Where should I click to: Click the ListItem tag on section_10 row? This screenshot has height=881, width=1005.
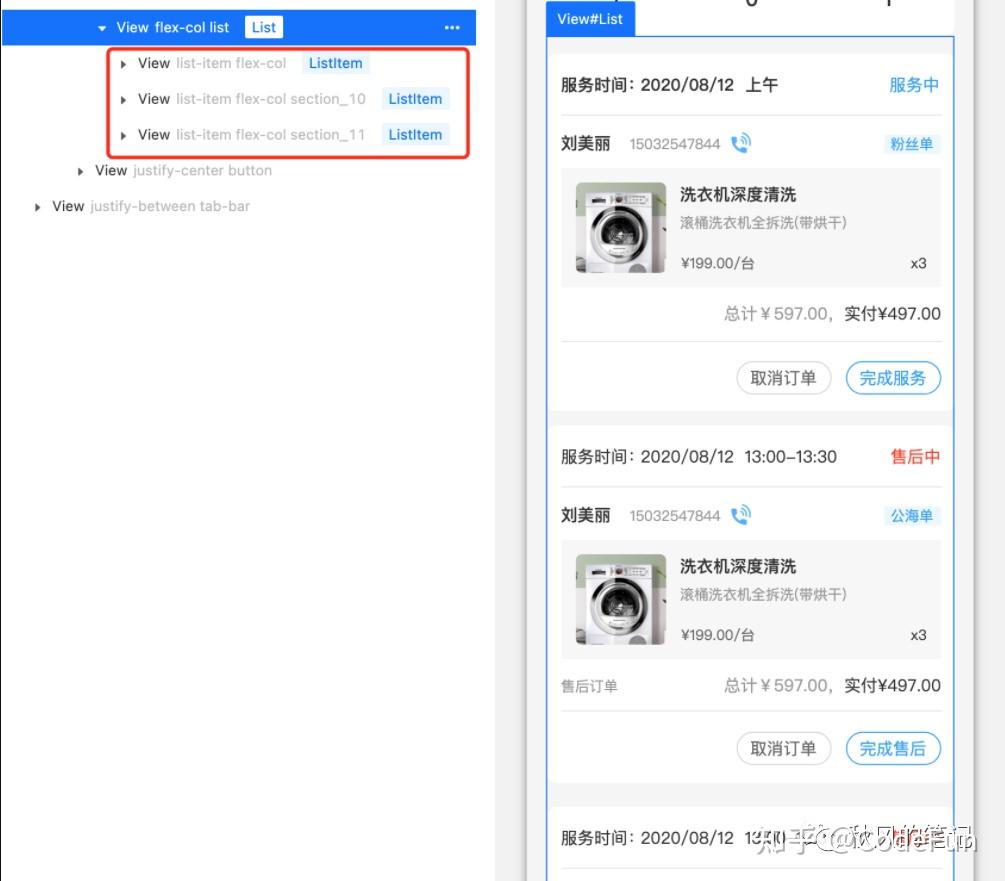coord(415,98)
